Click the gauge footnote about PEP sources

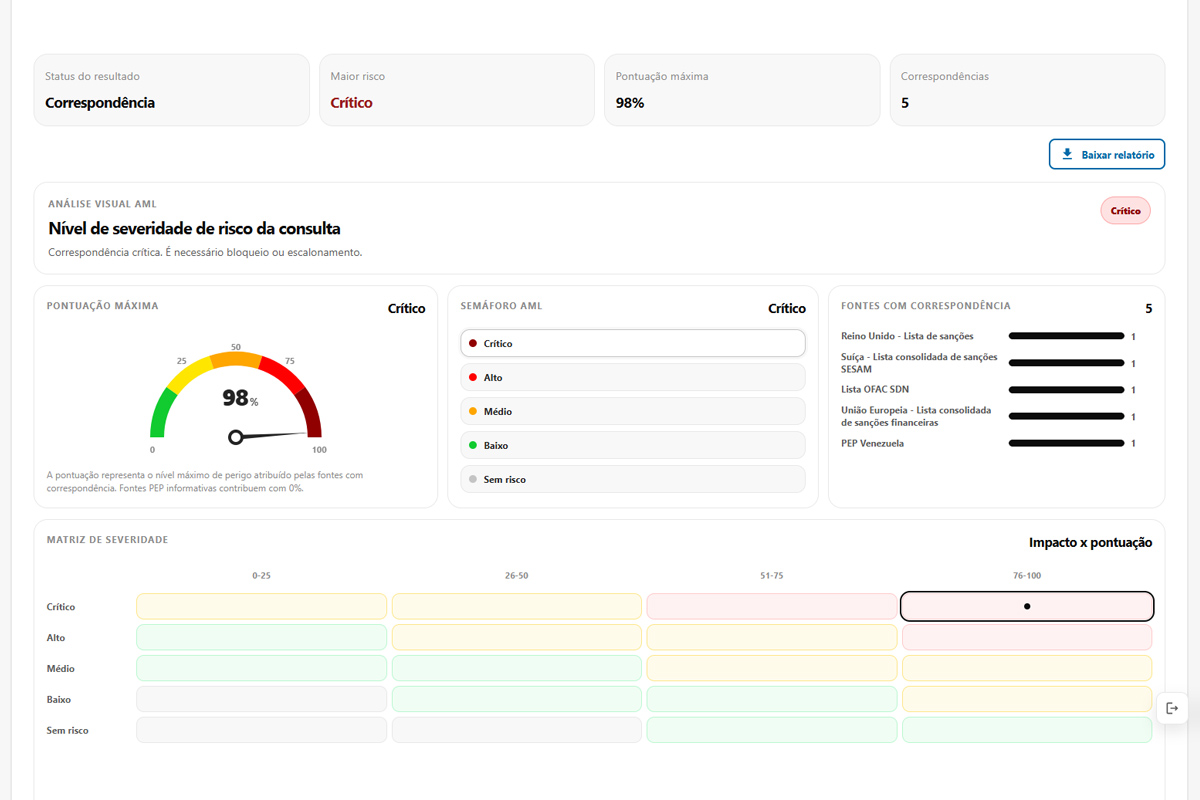(x=205, y=481)
